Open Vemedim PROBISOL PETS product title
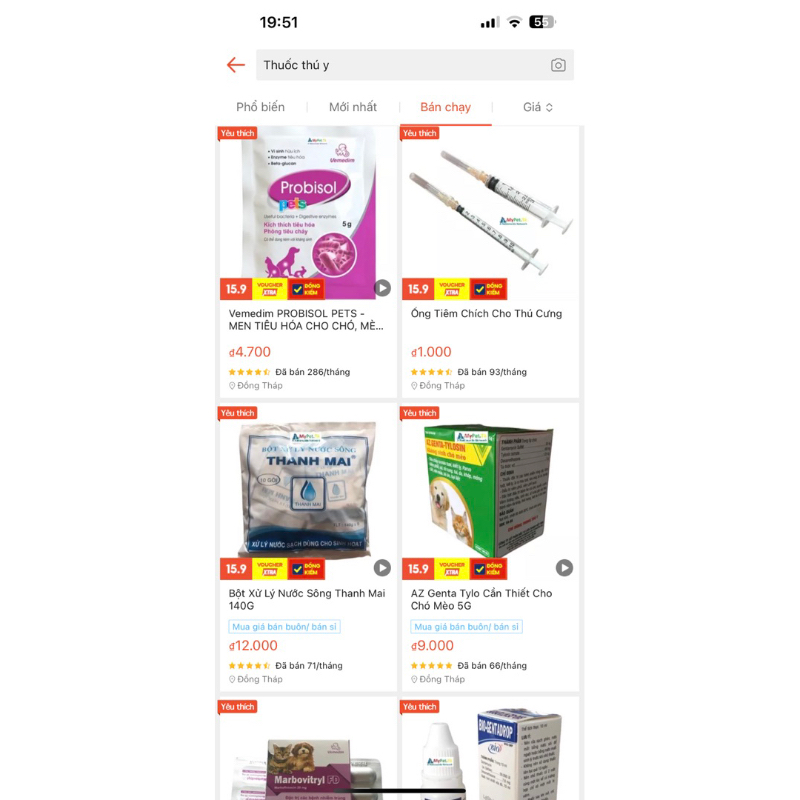 [x=306, y=320]
